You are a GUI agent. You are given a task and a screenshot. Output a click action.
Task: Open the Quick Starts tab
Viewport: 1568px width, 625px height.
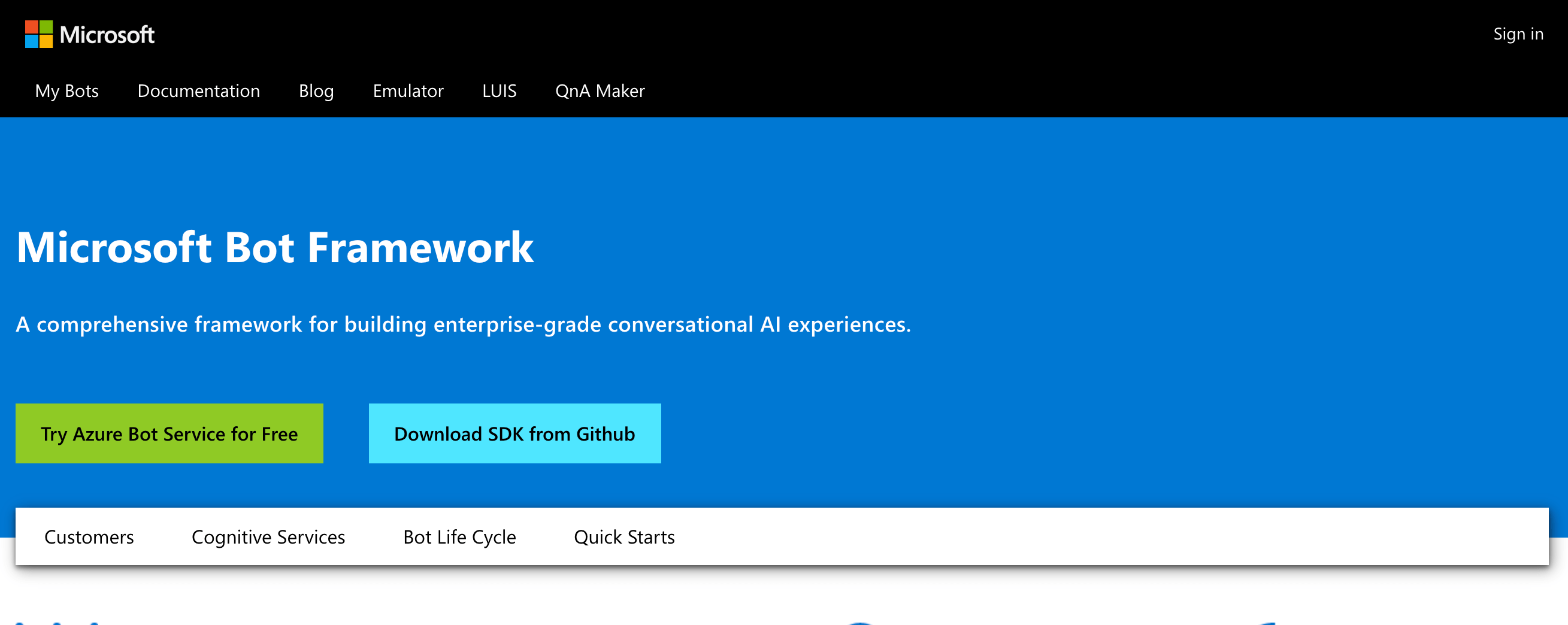624,537
